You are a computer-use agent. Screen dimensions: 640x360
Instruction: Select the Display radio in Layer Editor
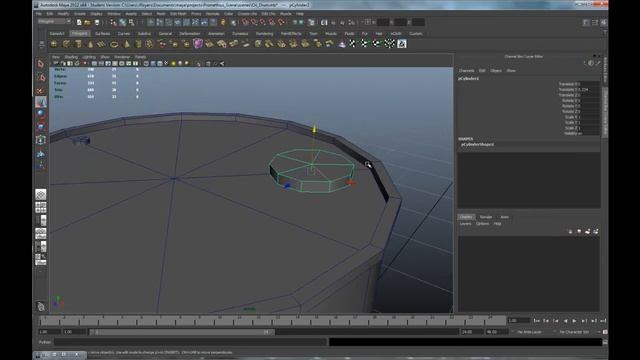coord(465,217)
